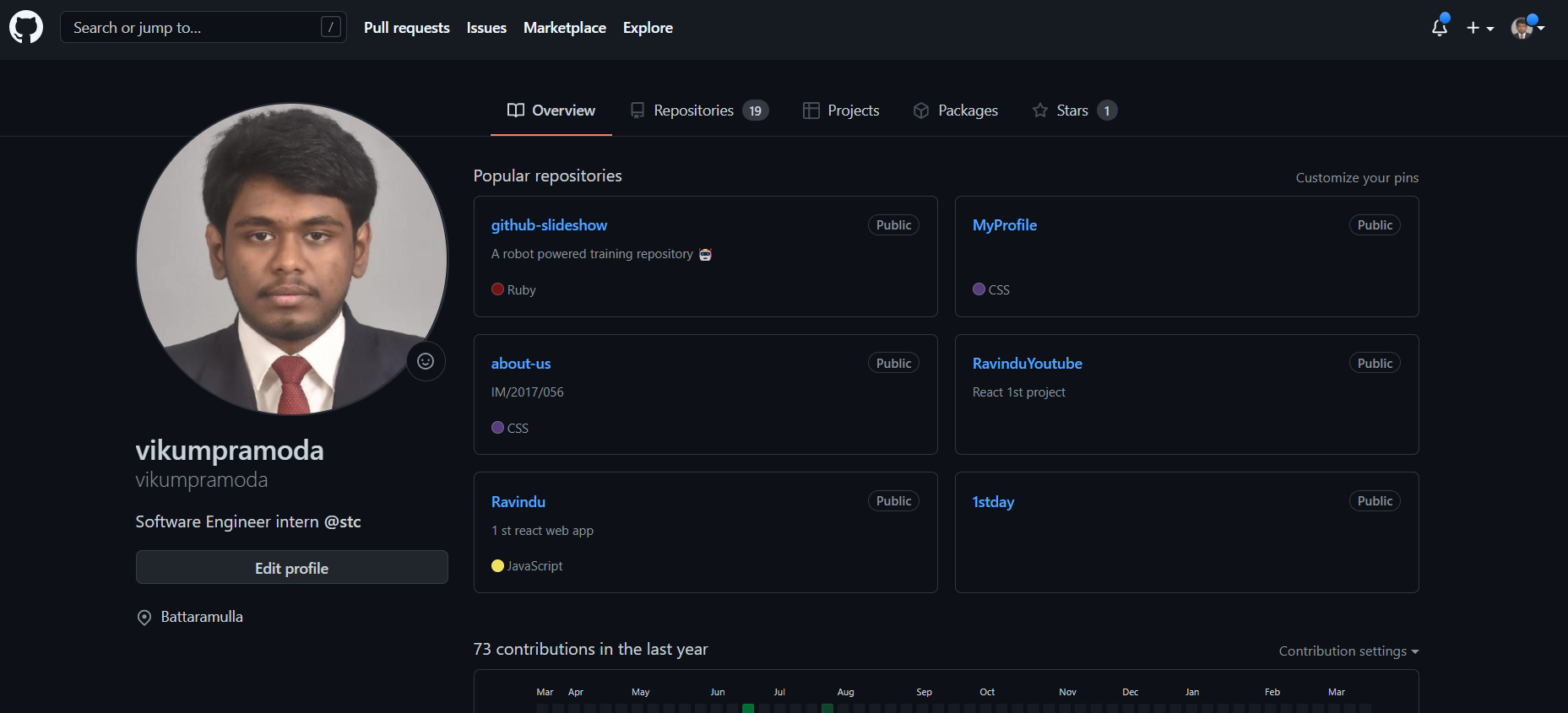Click the set status smiley icon
1568x713 pixels.
coord(426,361)
